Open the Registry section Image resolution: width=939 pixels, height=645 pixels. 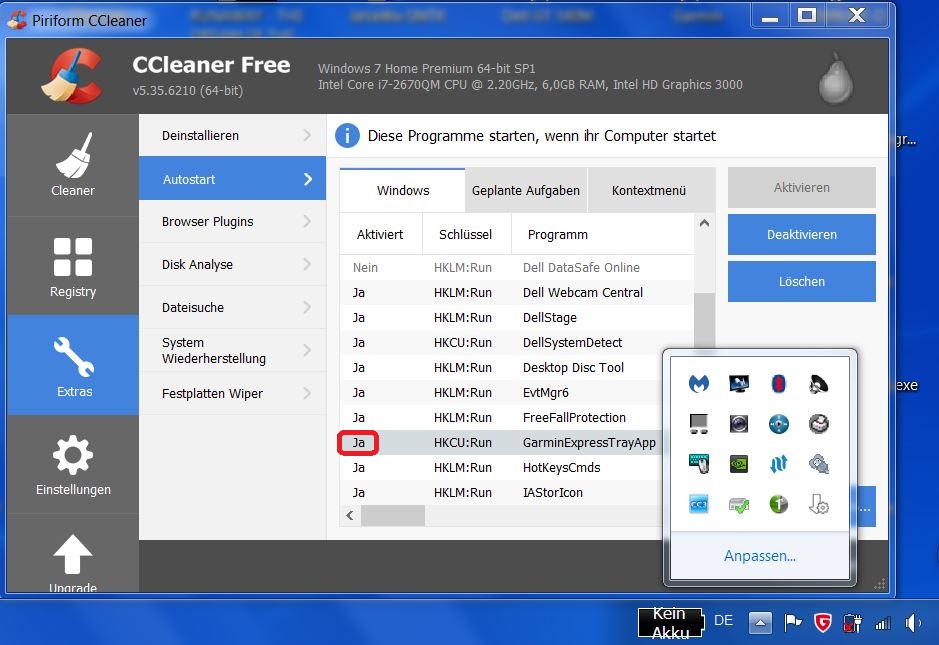click(x=73, y=266)
